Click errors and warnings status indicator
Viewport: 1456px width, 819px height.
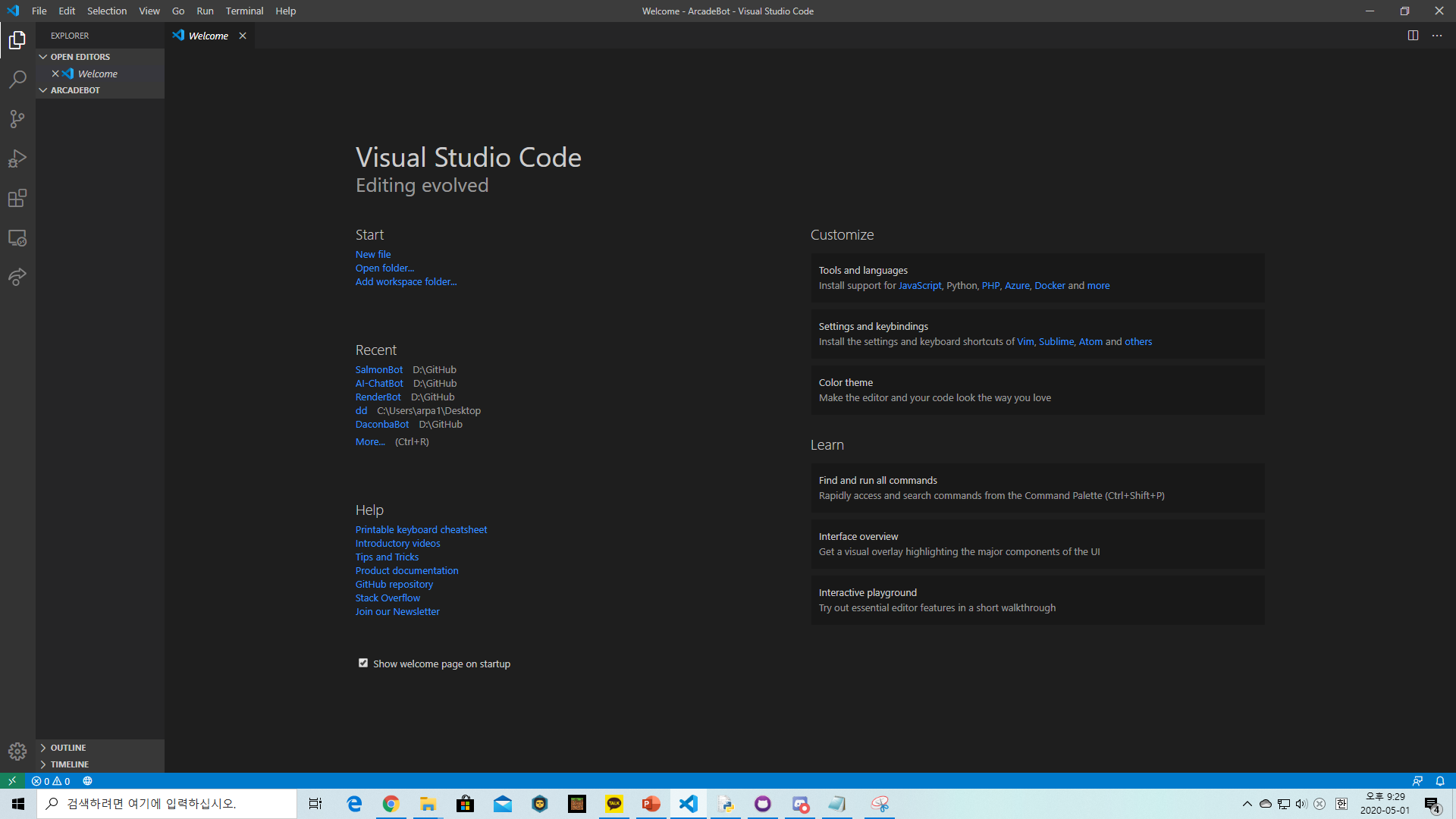[51, 781]
